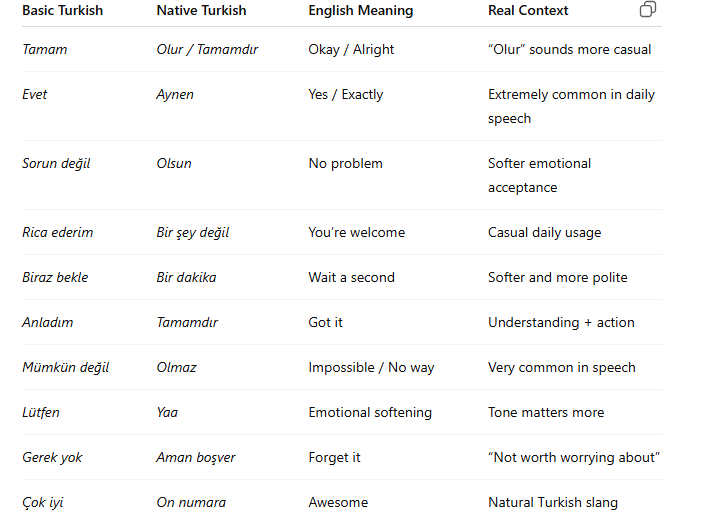
Task: Click the English Meaning column header
Action: [x=360, y=10]
